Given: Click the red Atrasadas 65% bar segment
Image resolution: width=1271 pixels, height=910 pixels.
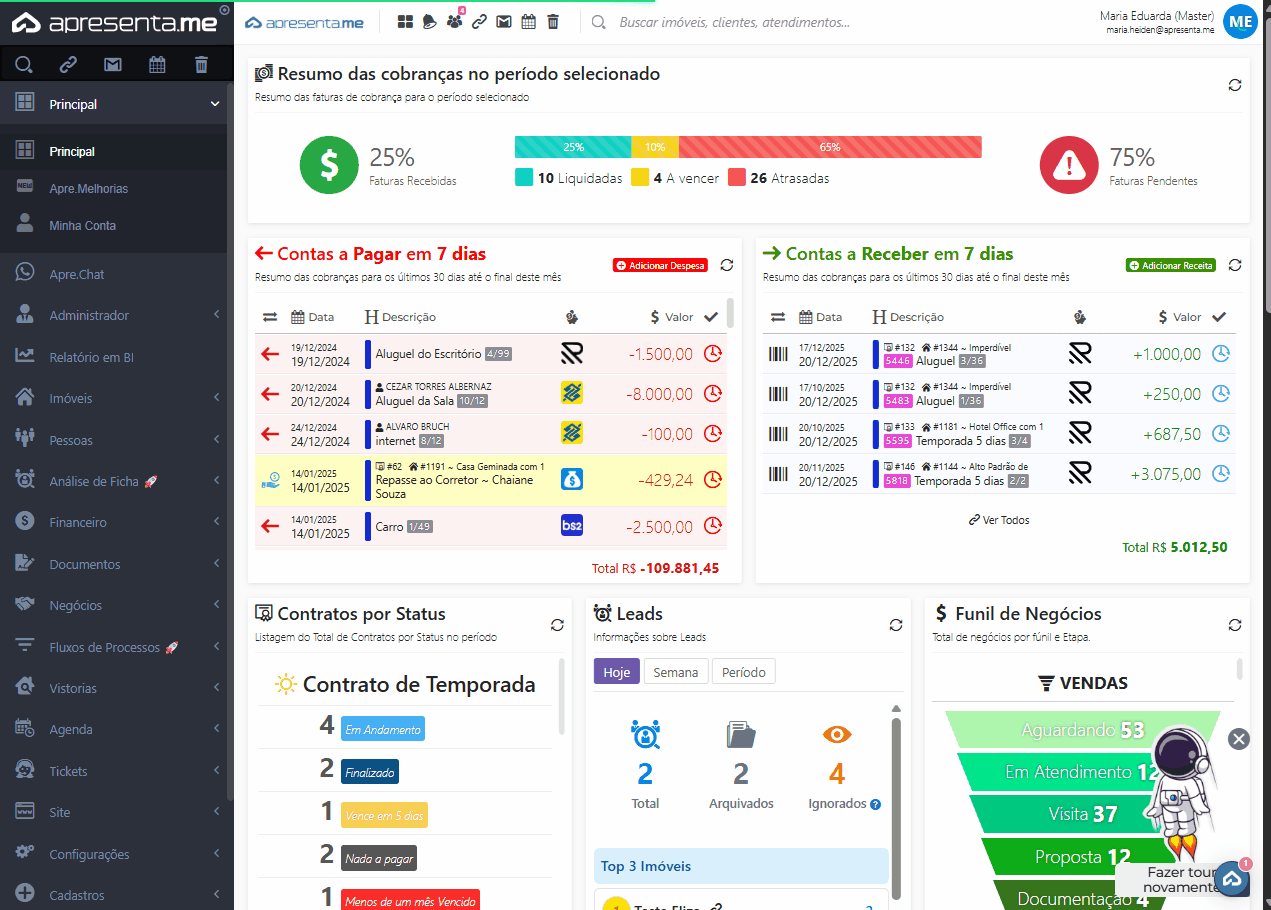Looking at the screenshot, I should coord(830,147).
